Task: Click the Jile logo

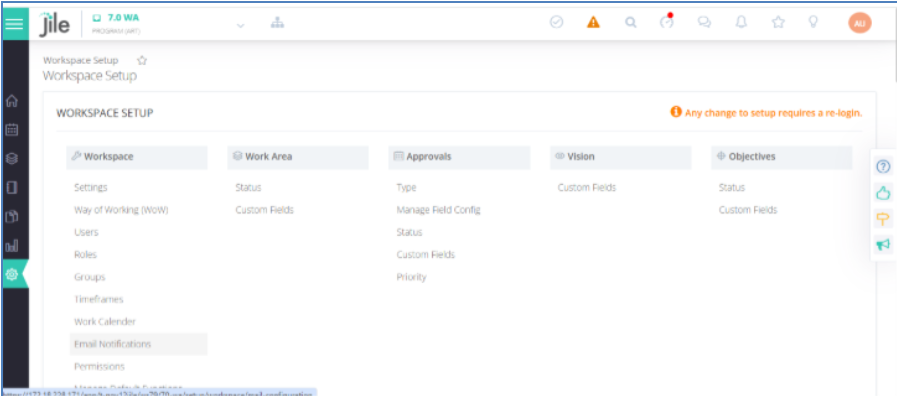Action: (x=54, y=24)
